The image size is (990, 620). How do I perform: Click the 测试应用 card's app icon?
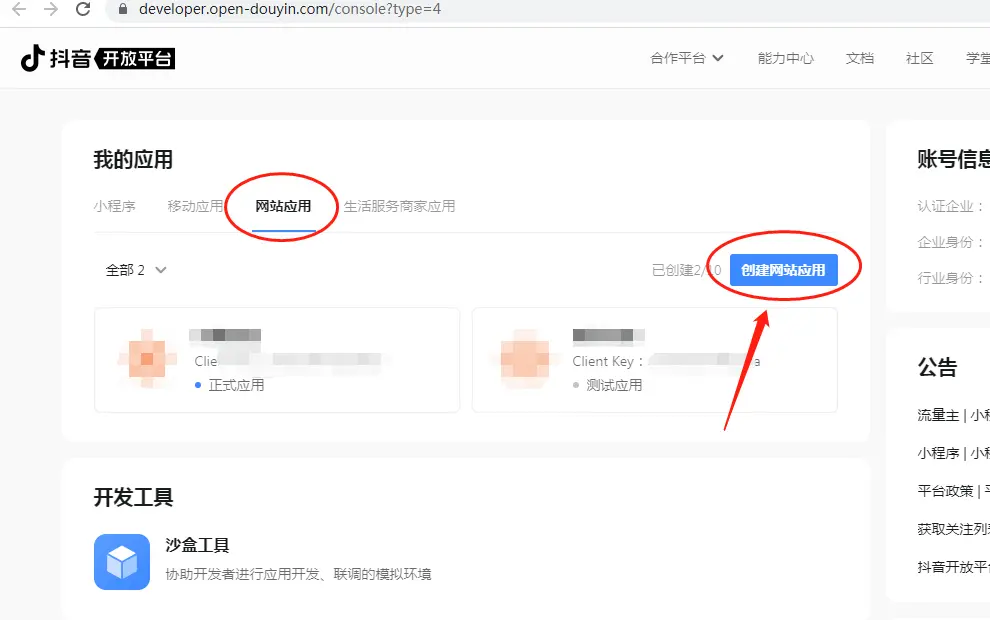pos(525,359)
